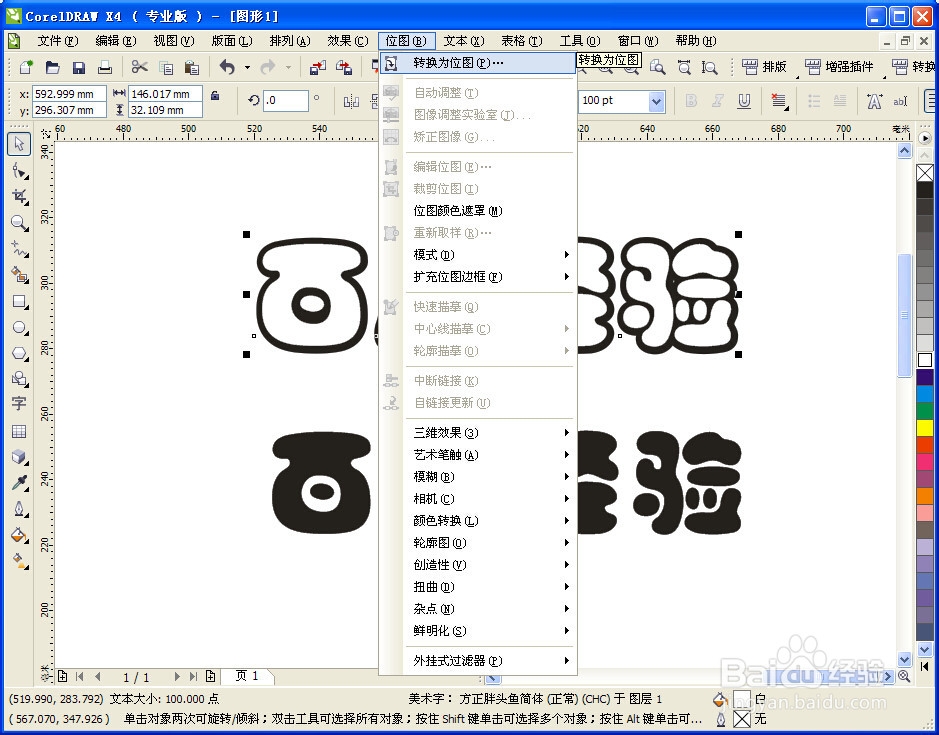The height and width of the screenshot is (735, 939).
Task: Click the rotation angle field
Action: point(286,101)
